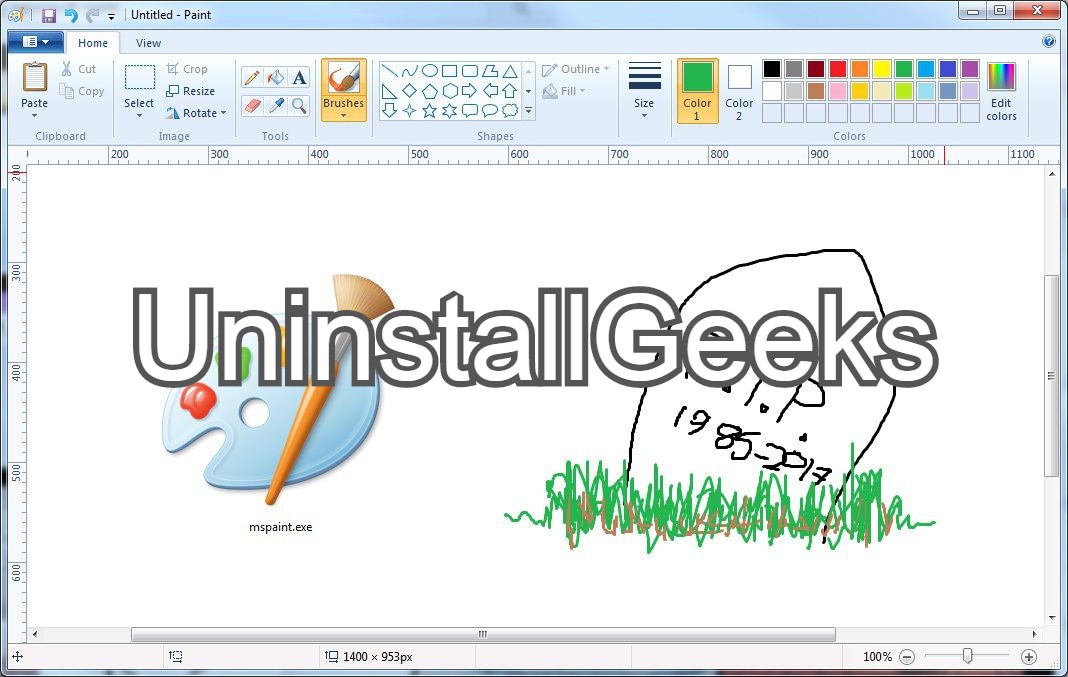Open Paint Help question mark icon
This screenshot has height=677, width=1068.
tap(1049, 41)
